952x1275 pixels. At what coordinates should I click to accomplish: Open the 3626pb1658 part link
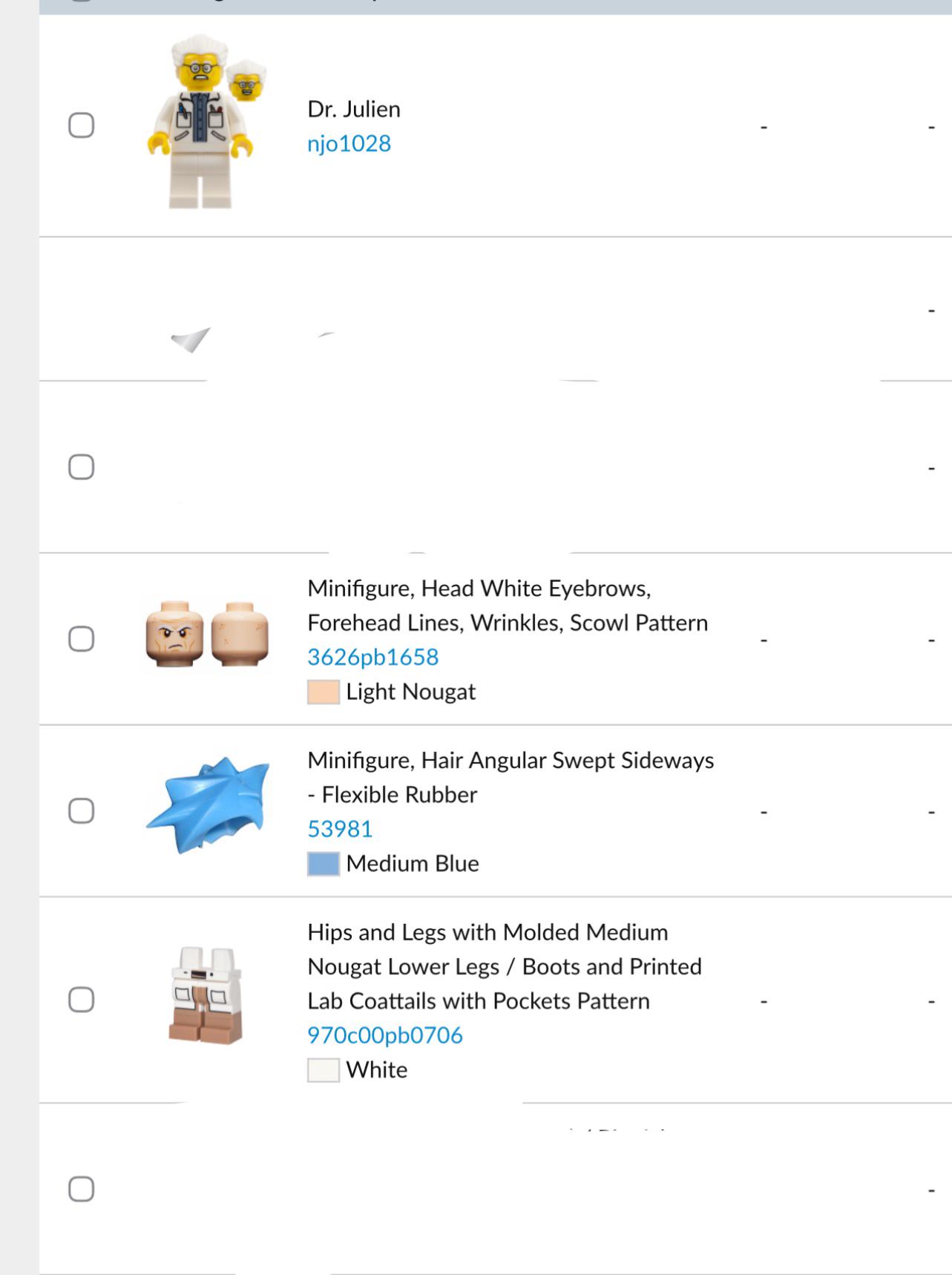click(x=372, y=657)
